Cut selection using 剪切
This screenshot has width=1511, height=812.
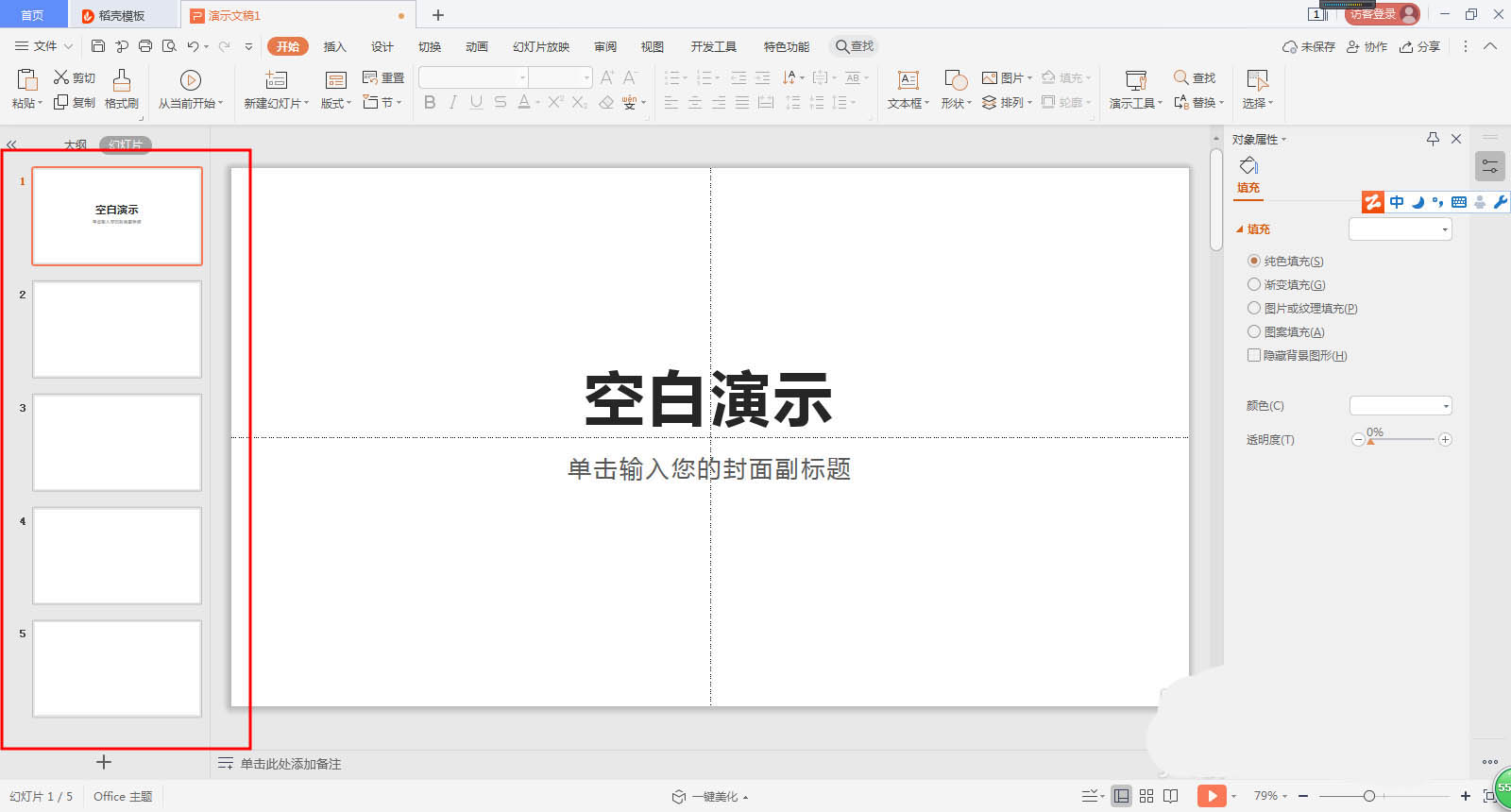click(x=75, y=77)
